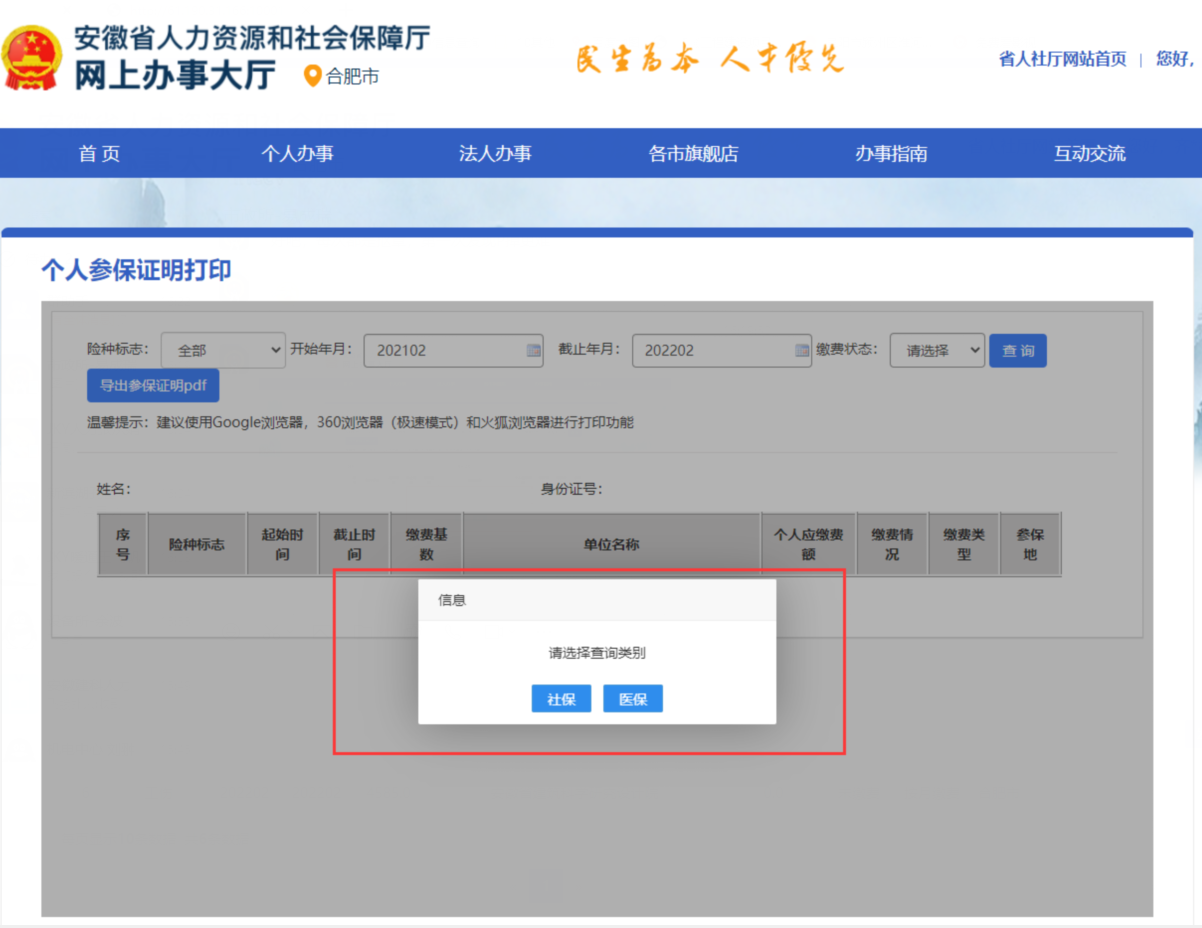
Task: Click the 导出参保证明pdf button
Action: point(153,385)
